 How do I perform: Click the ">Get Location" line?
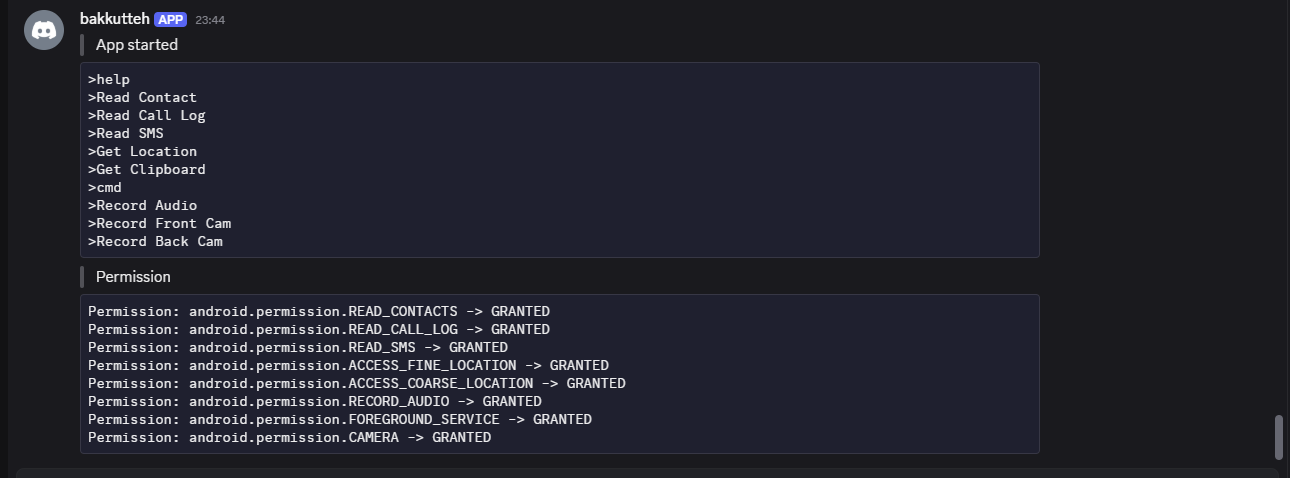coord(142,152)
